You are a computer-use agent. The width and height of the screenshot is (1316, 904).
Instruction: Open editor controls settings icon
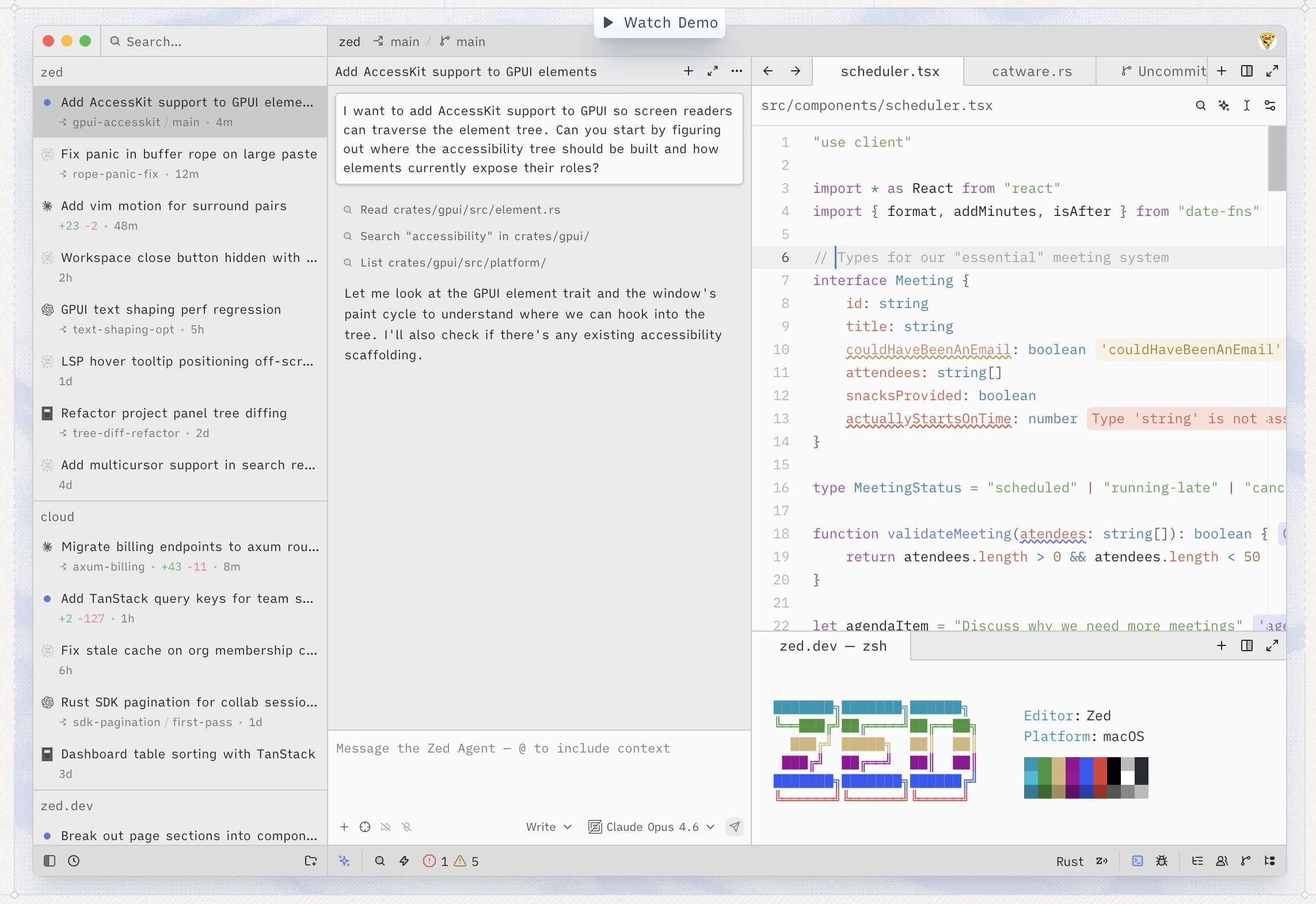click(1270, 105)
